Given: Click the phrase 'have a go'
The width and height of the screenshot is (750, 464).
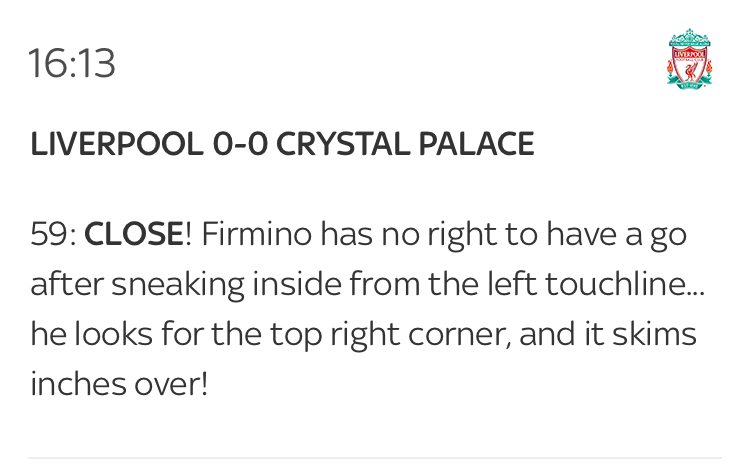Looking at the screenshot, I should (617, 235).
